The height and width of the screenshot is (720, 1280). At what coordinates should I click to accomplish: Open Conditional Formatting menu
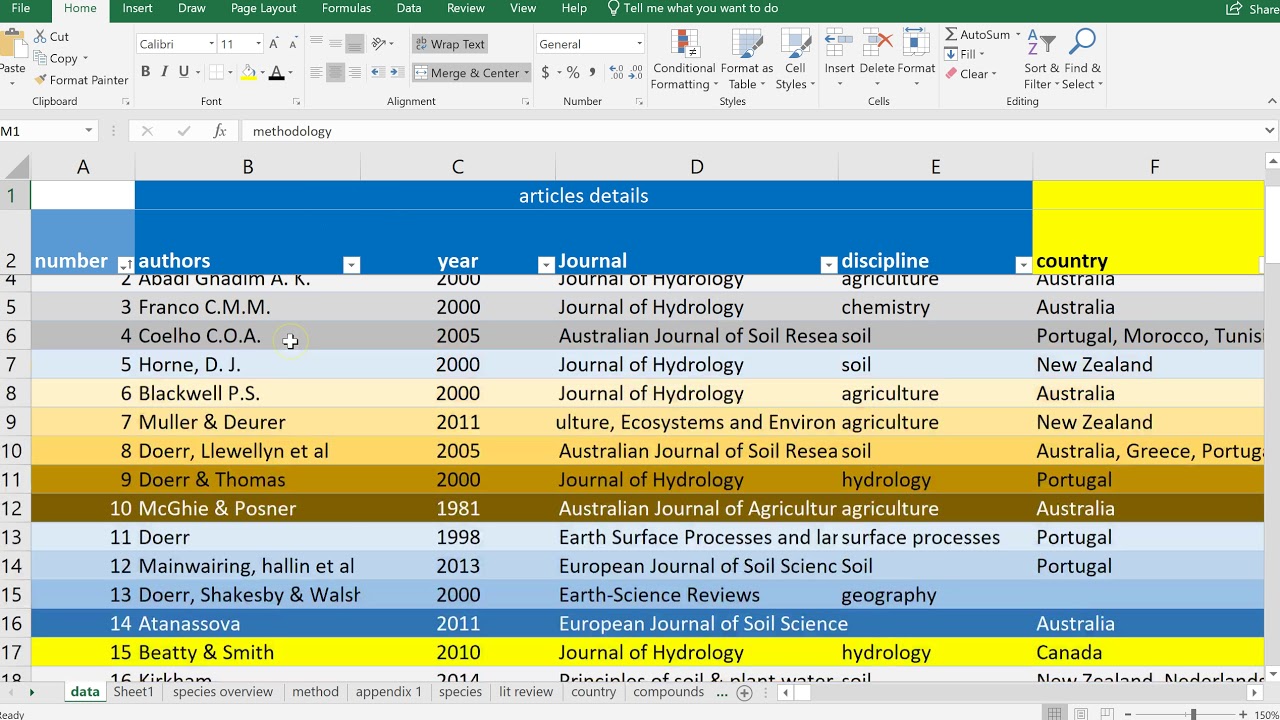tap(684, 60)
